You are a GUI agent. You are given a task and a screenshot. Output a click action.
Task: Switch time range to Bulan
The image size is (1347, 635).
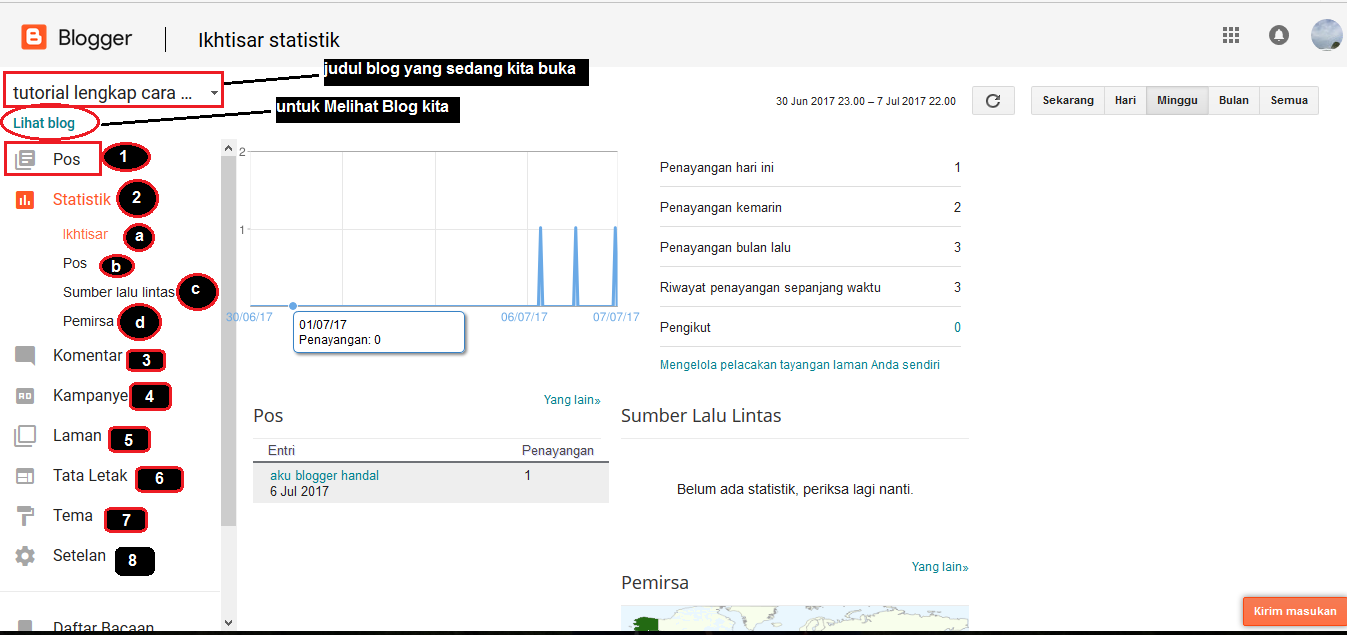(1233, 101)
